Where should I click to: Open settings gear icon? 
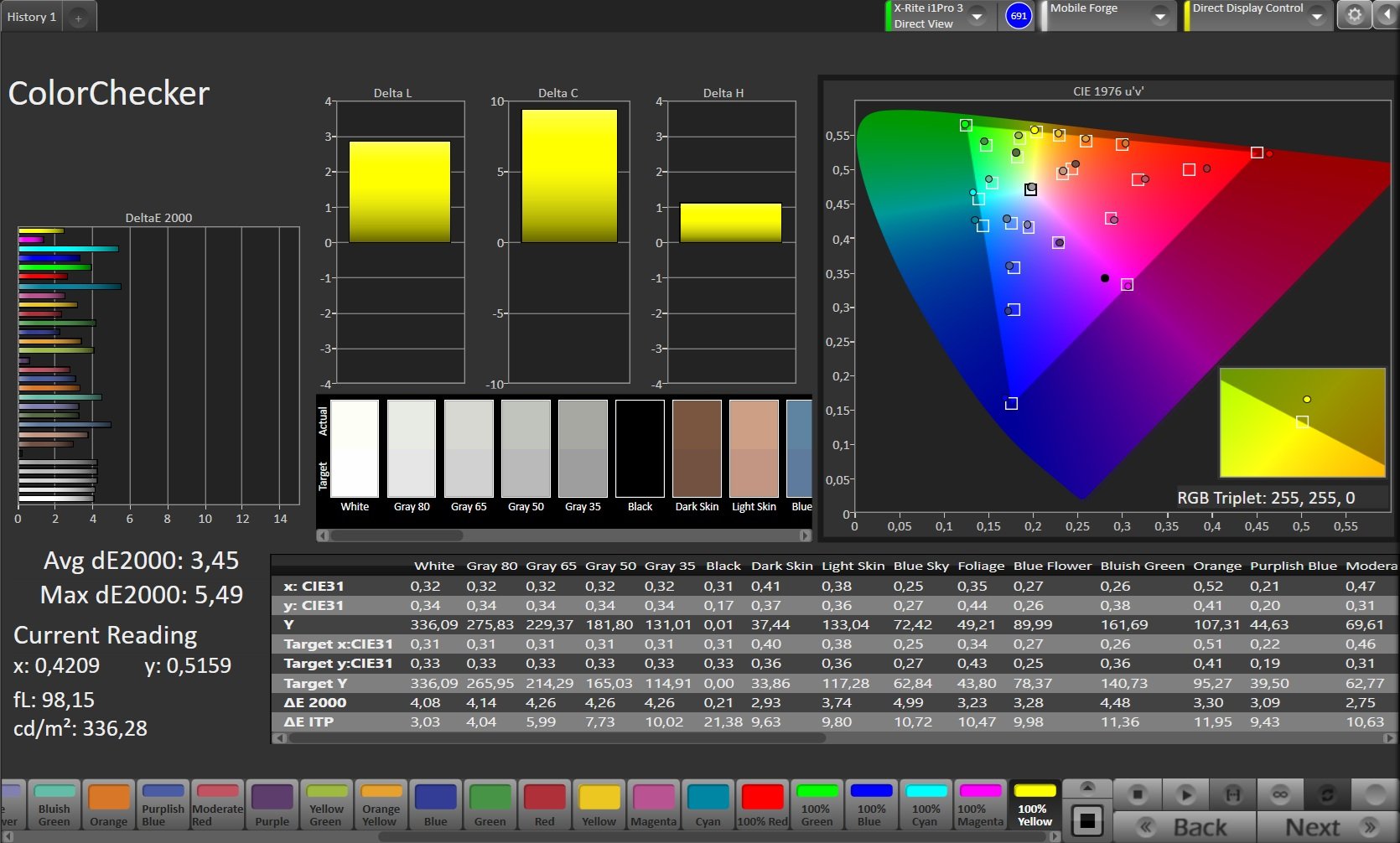1354,16
